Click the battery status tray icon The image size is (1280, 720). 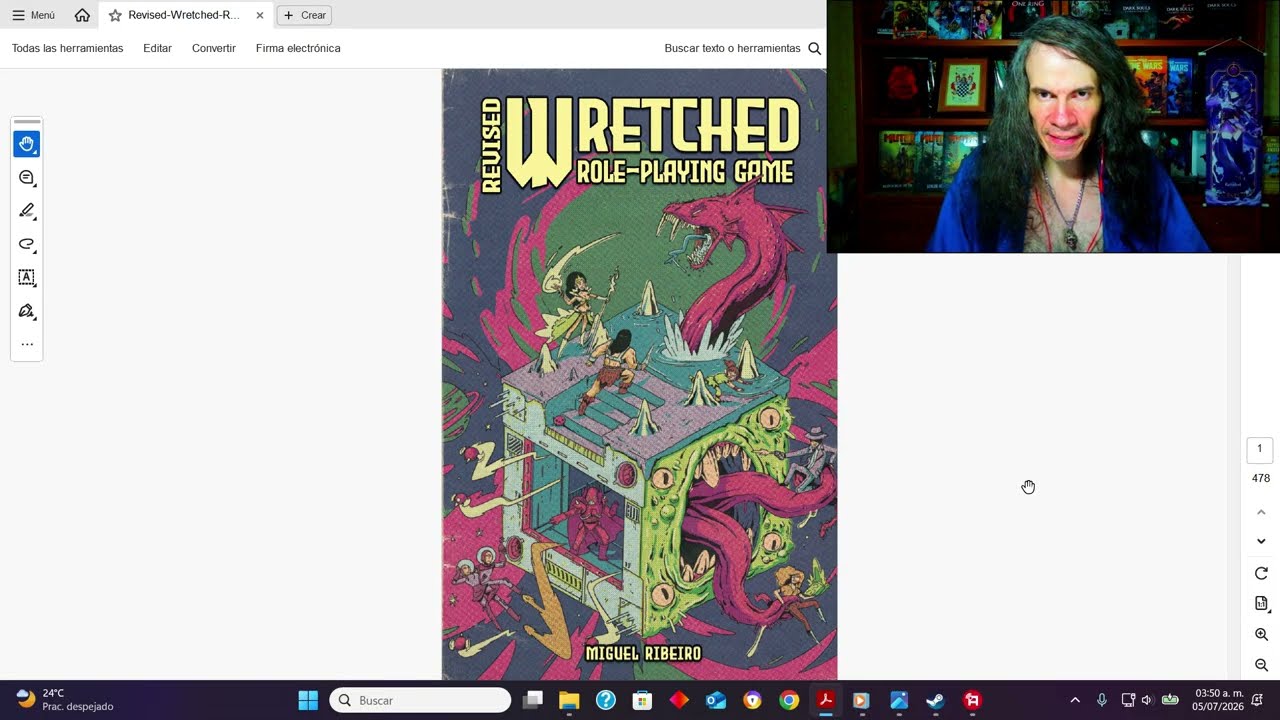(x=1170, y=700)
